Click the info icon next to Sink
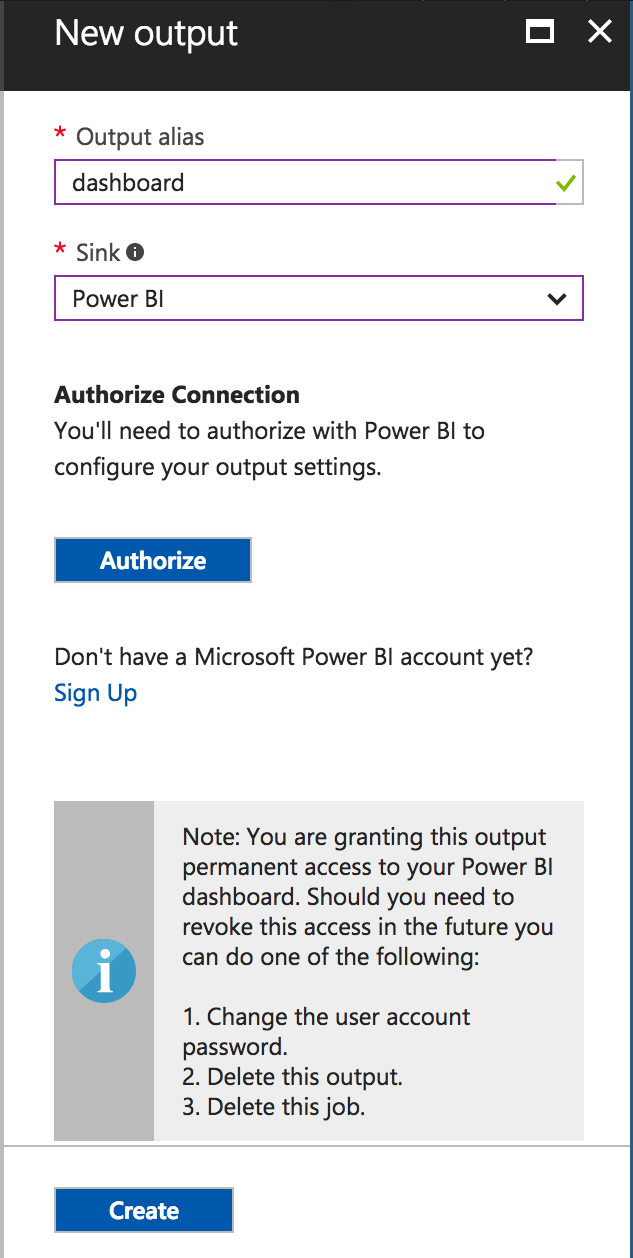 click(135, 252)
